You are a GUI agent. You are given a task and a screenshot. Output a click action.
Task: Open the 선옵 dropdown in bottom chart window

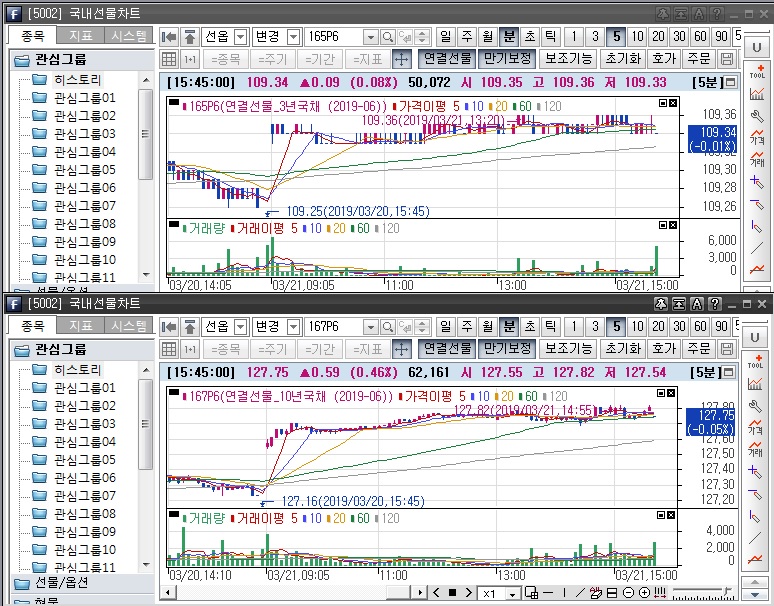(x=241, y=326)
